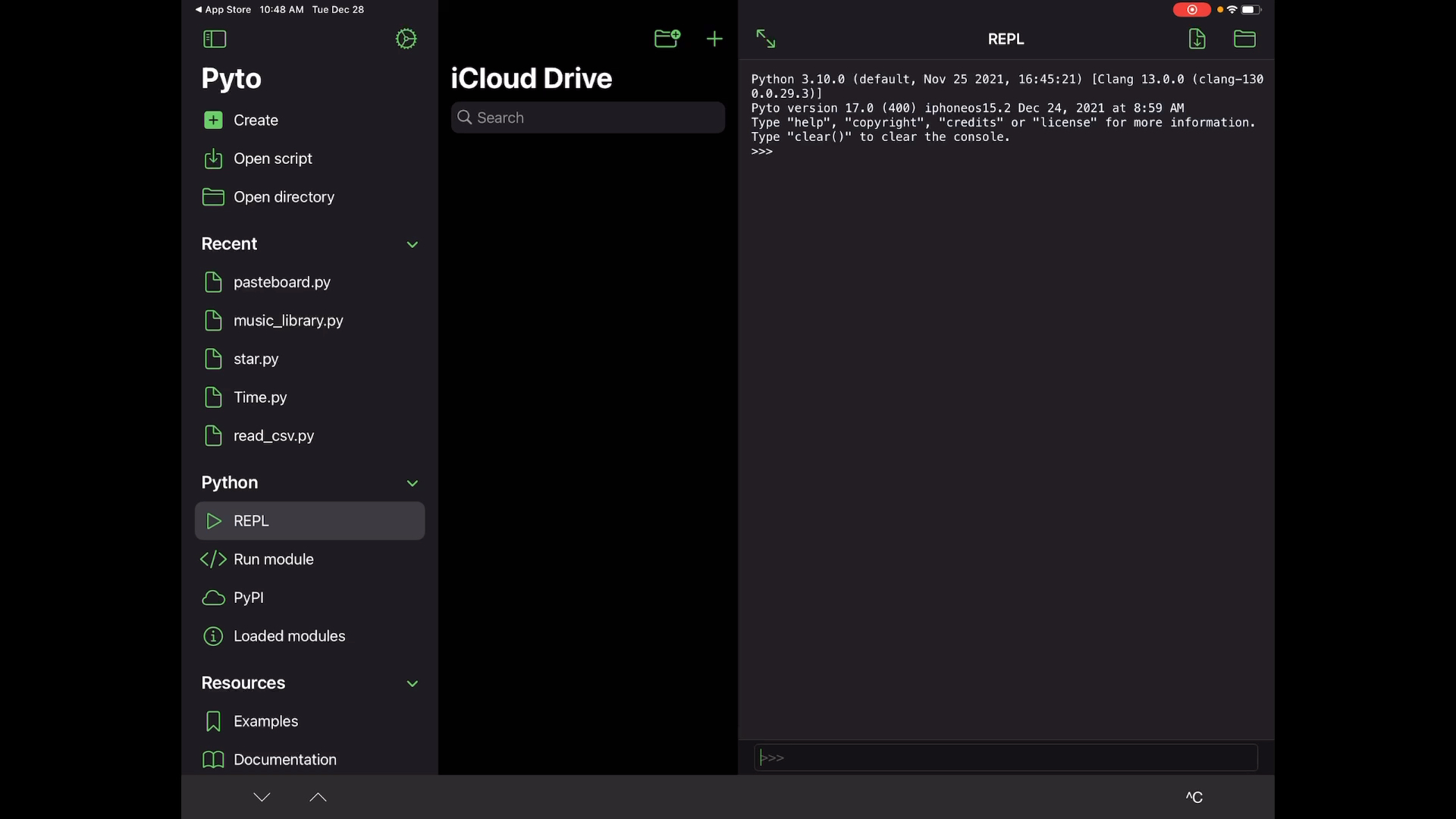1456x819 pixels.
Task: Return to App Store via back link
Action: tap(223, 10)
